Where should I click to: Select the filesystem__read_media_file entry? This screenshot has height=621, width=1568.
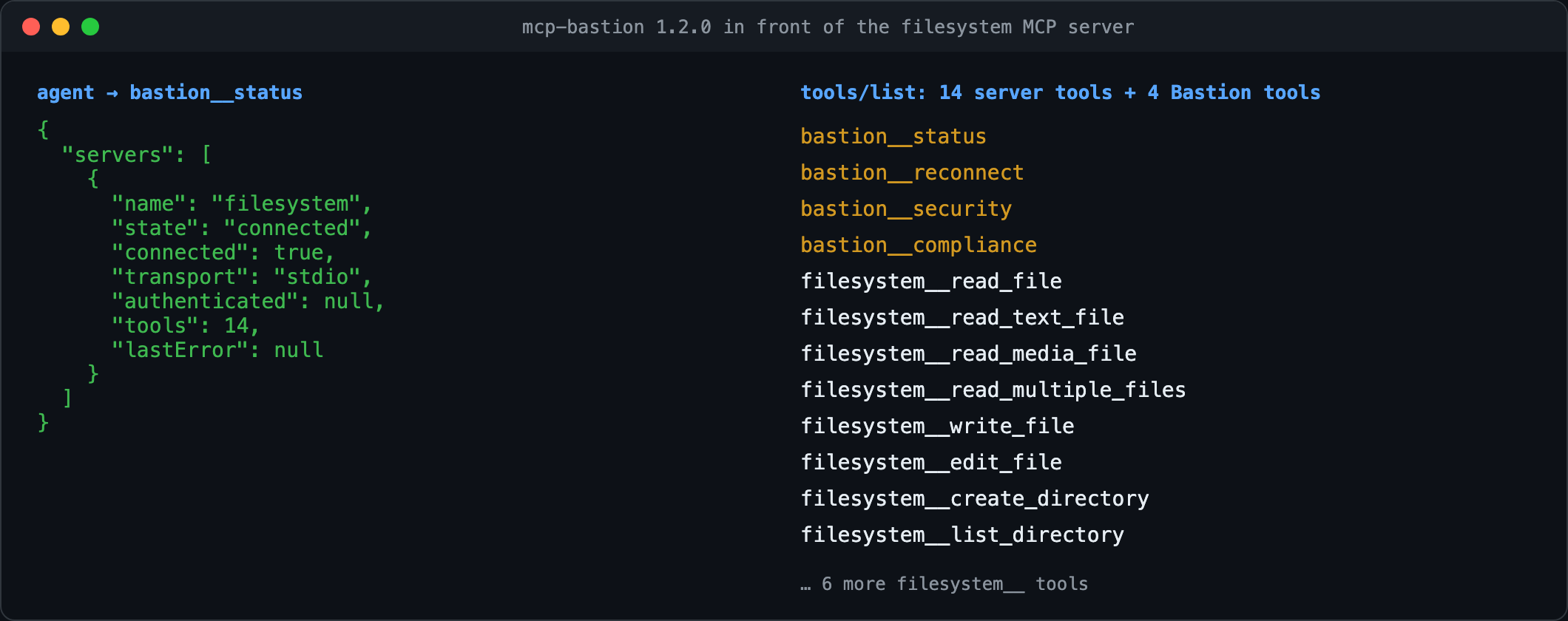(968, 354)
